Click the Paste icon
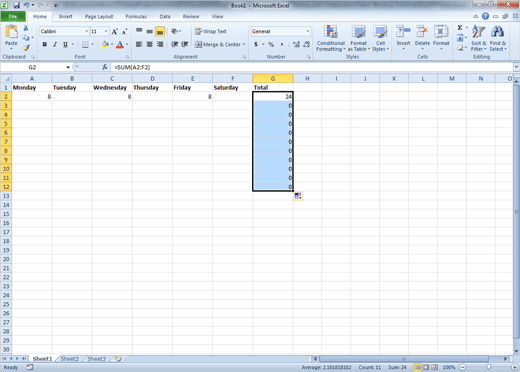The width and height of the screenshot is (520, 372). click(11, 32)
